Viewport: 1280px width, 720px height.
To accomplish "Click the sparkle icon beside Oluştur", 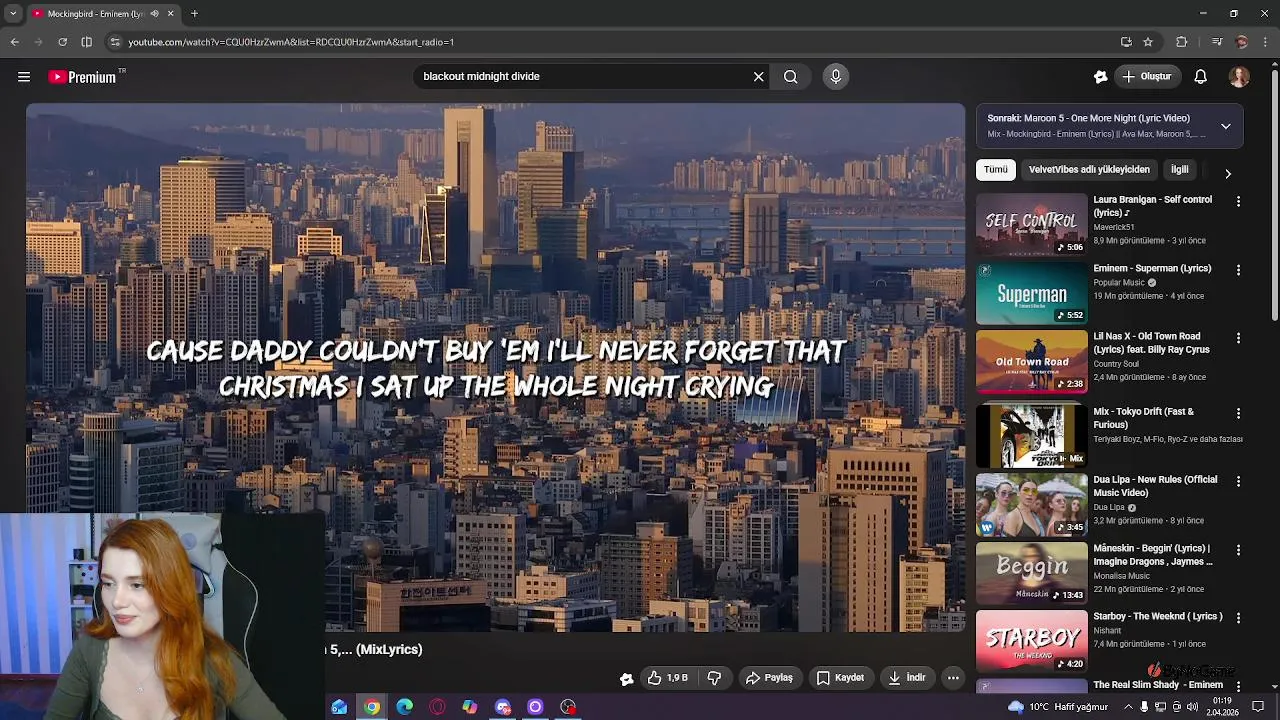I will pyautogui.click(x=1101, y=77).
